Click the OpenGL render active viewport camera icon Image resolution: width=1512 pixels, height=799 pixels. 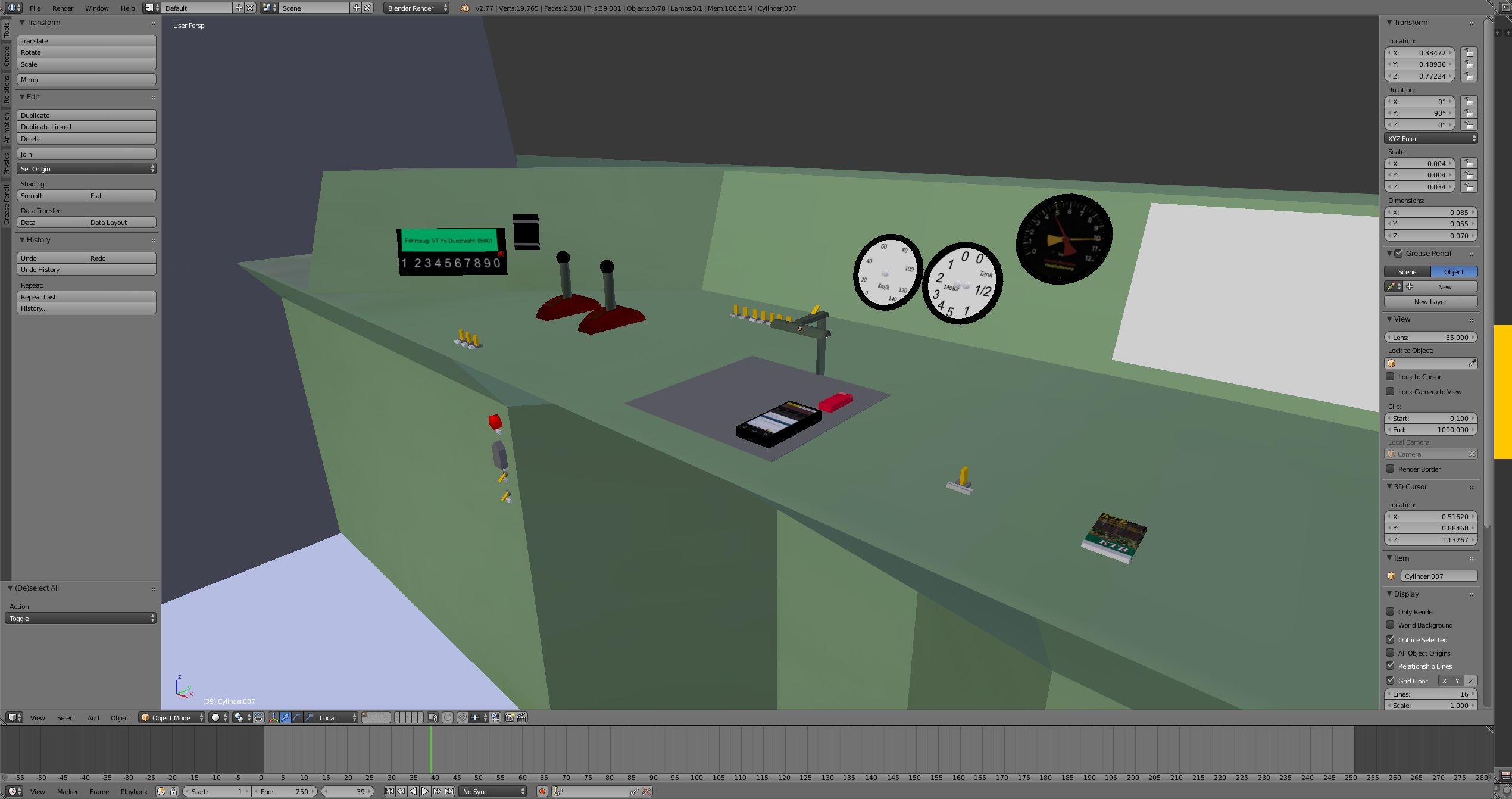(x=510, y=717)
